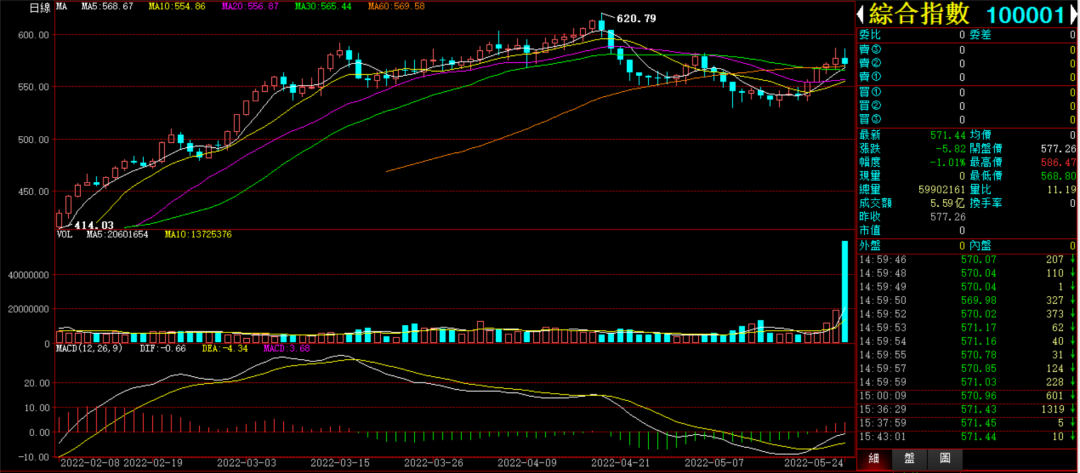Select the 15:00:09 tick row
Screen dimensions: 1080x473
[968, 396]
